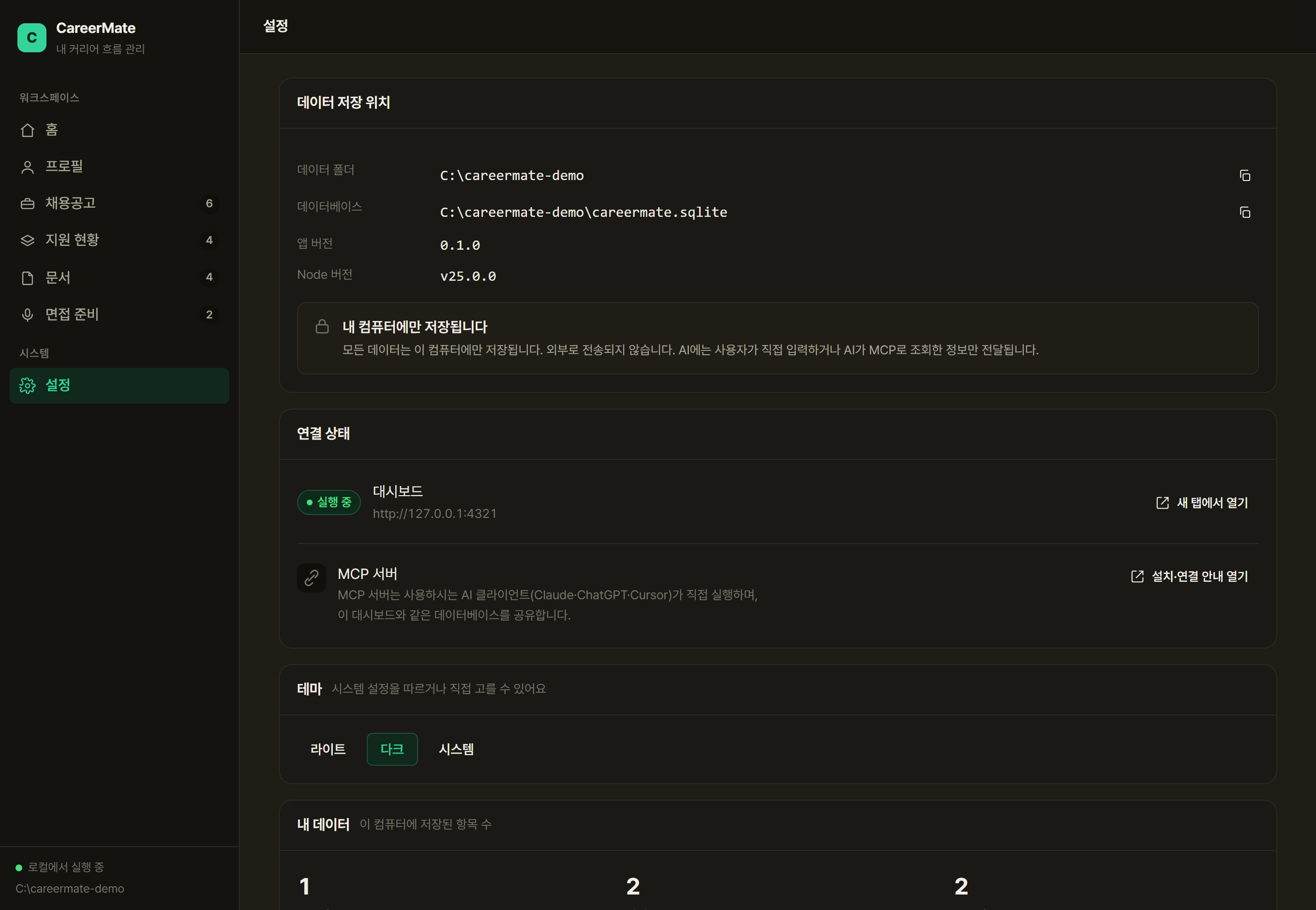Switch theme to 라이트
The width and height of the screenshot is (1316, 910).
tap(328, 749)
